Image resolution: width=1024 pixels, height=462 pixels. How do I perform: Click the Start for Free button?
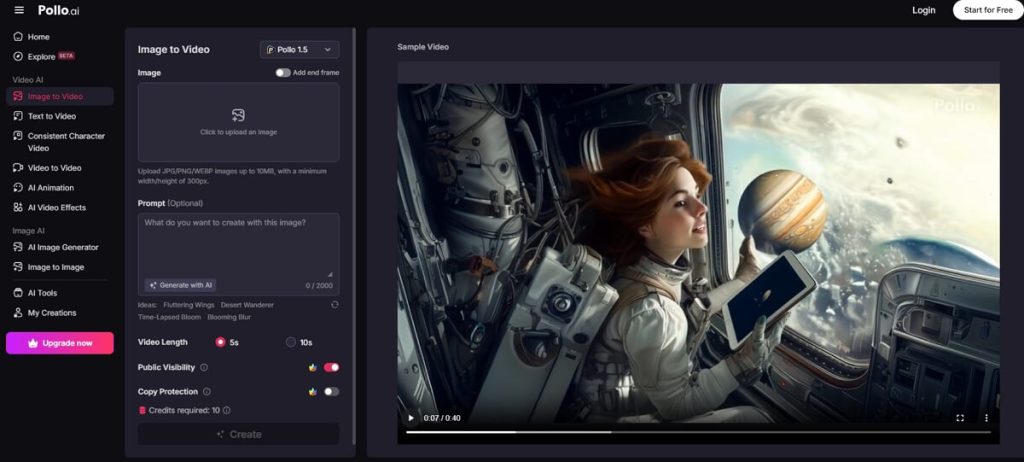click(986, 10)
